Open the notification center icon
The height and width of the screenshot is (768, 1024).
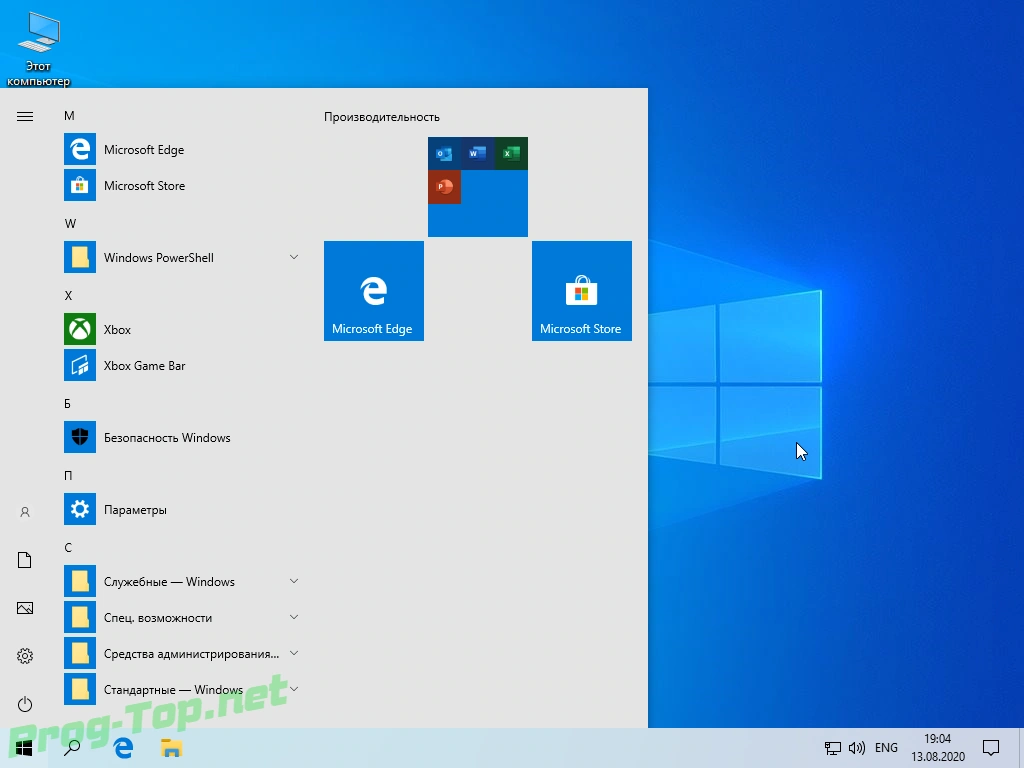[991, 748]
